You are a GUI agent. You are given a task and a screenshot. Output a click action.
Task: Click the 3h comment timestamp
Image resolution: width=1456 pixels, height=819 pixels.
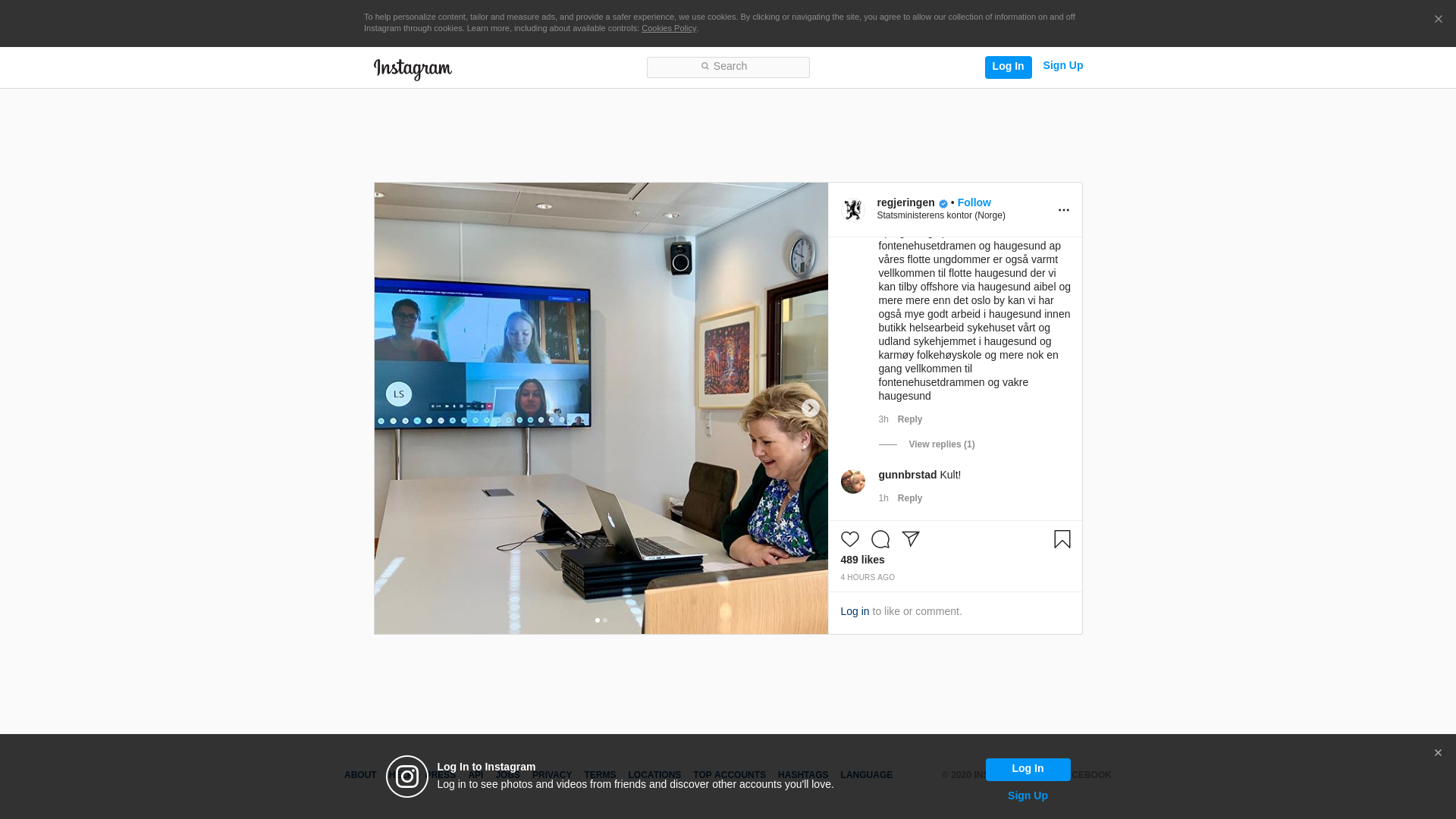883,419
